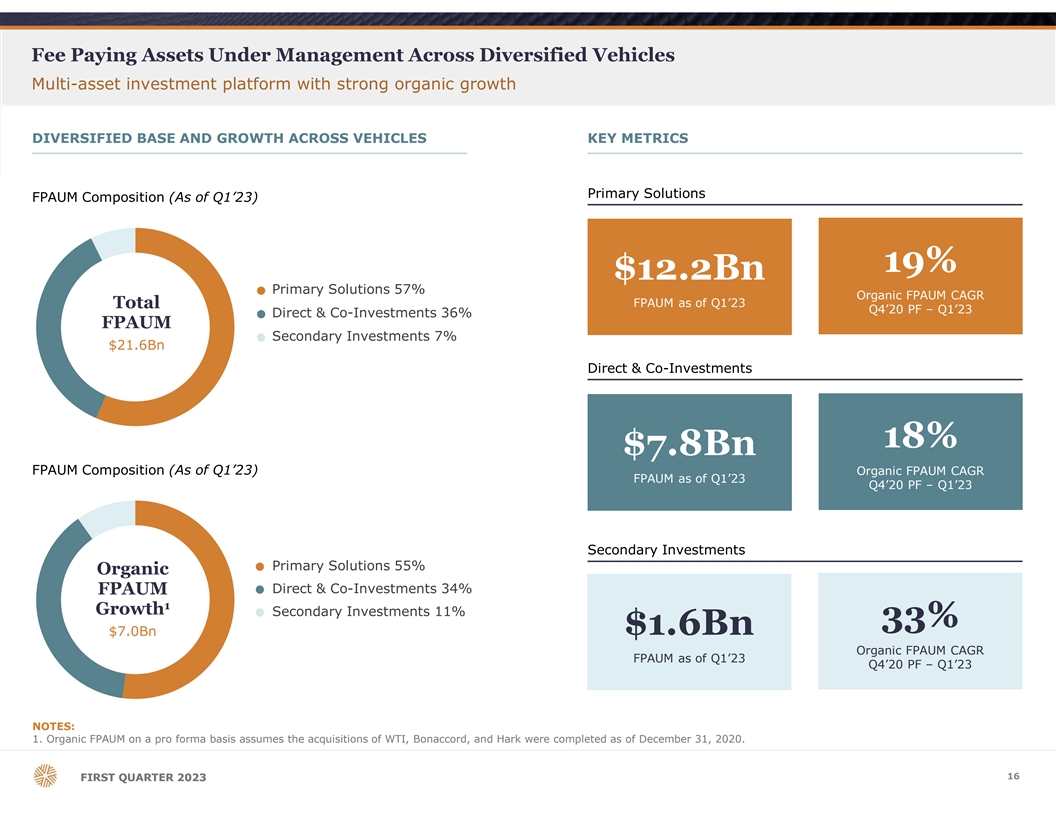This screenshot has width=1056, height=816.
Task: Select the 19% Organic FPAUM CAGR tile
Action: tap(920, 276)
